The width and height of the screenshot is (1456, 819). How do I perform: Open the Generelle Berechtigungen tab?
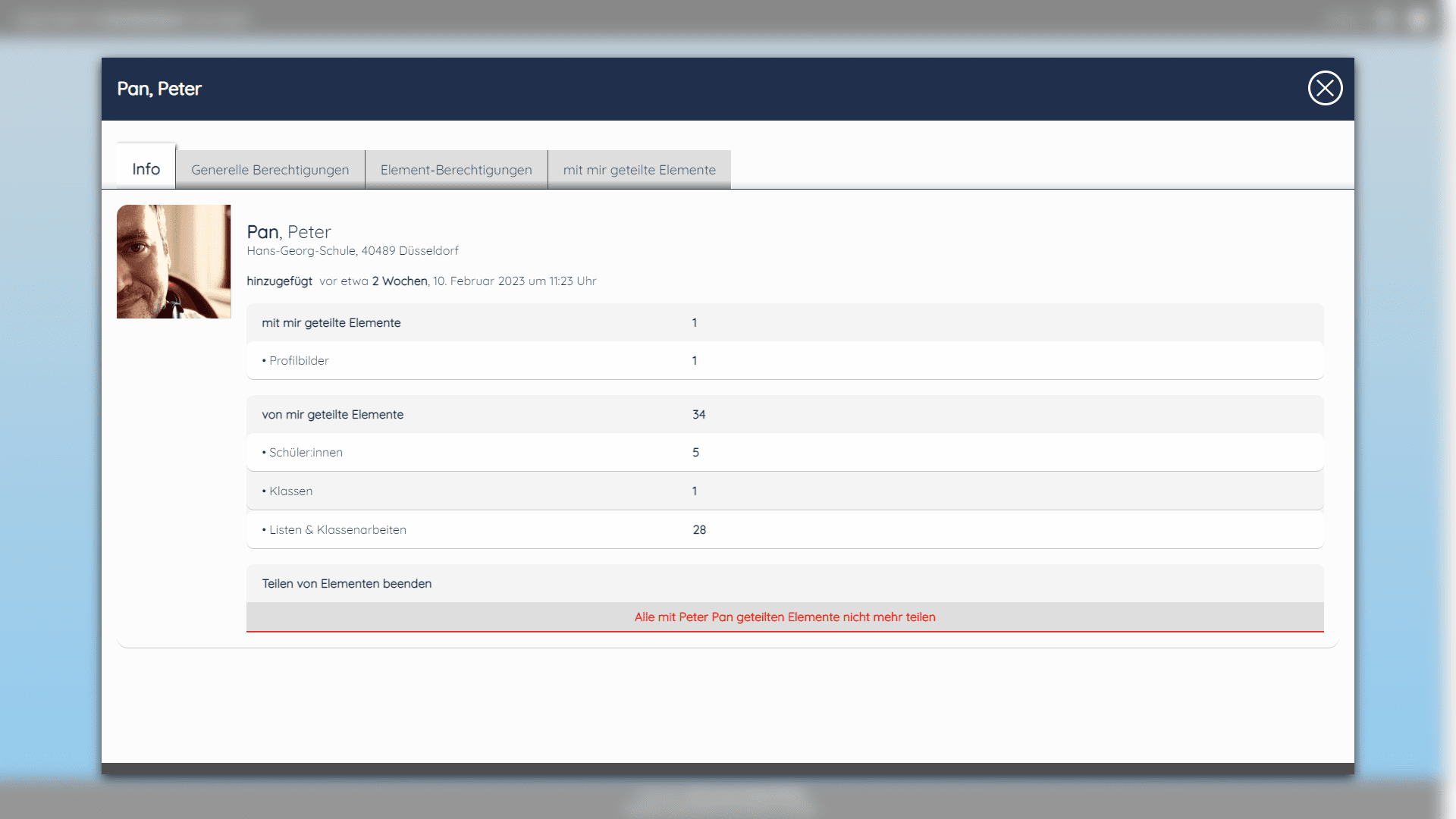tap(270, 170)
